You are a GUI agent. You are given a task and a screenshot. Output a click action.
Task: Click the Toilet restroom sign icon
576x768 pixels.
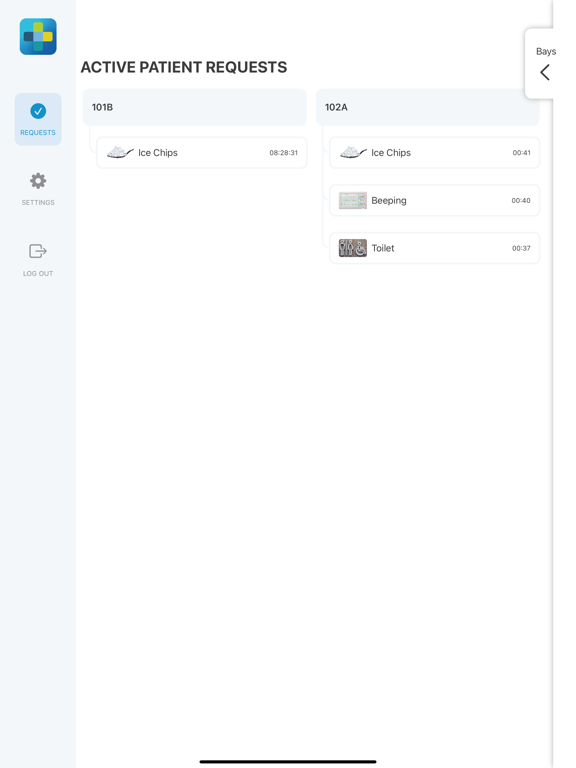(x=353, y=248)
